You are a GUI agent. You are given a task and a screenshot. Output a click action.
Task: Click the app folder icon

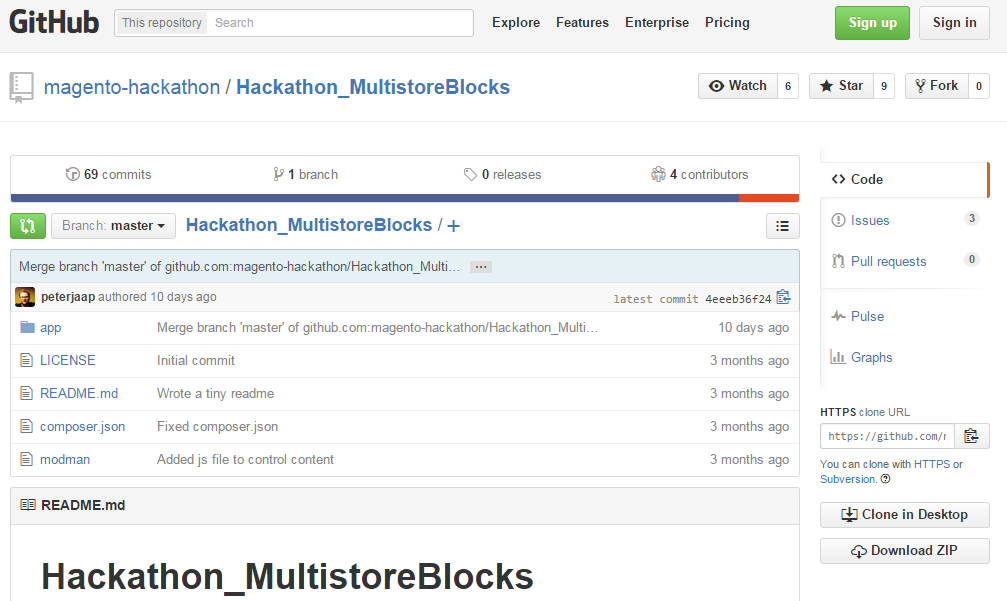point(27,327)
